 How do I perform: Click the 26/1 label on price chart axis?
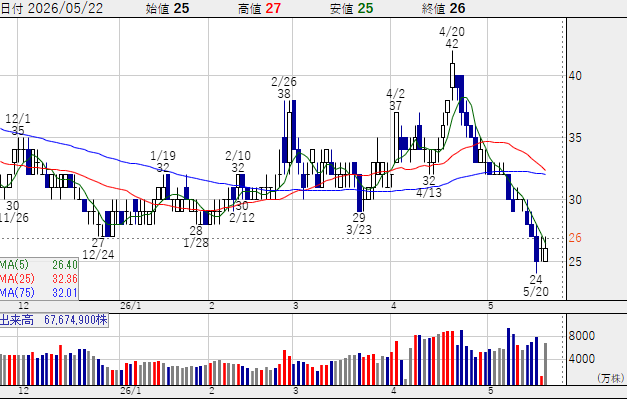point(131,306)
